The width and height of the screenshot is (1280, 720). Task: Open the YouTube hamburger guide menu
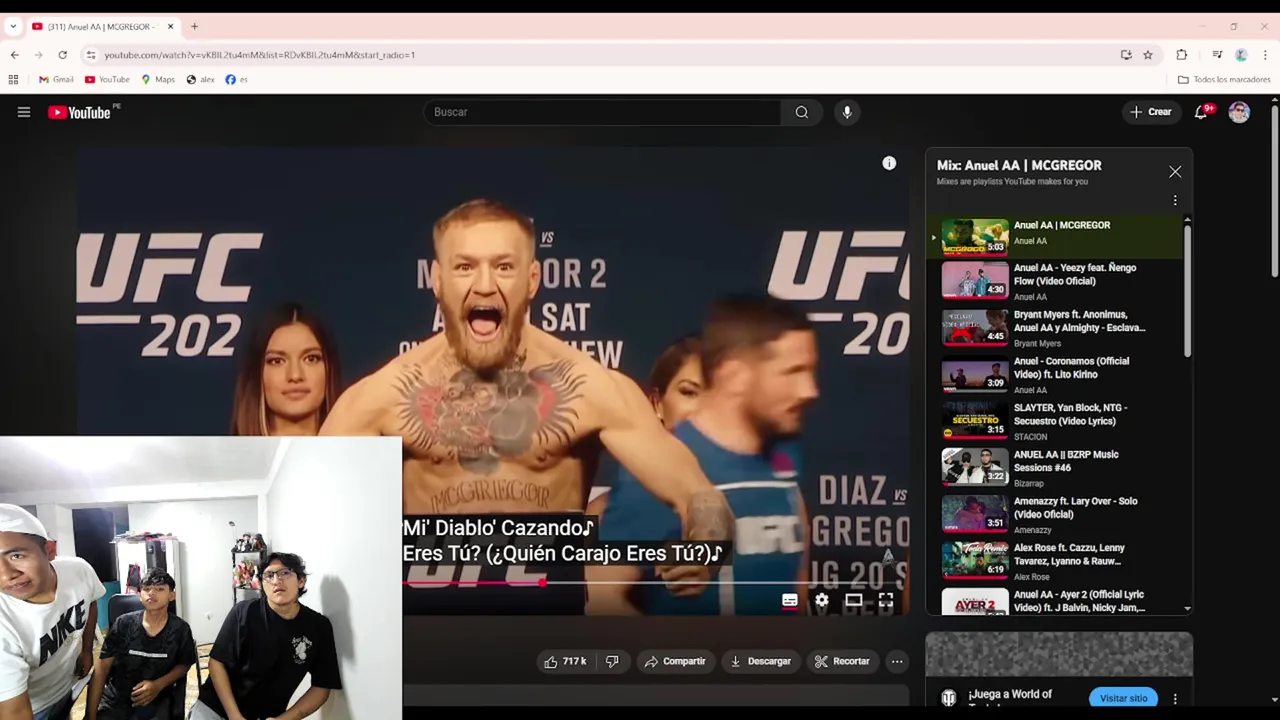[x=24, y=112]
